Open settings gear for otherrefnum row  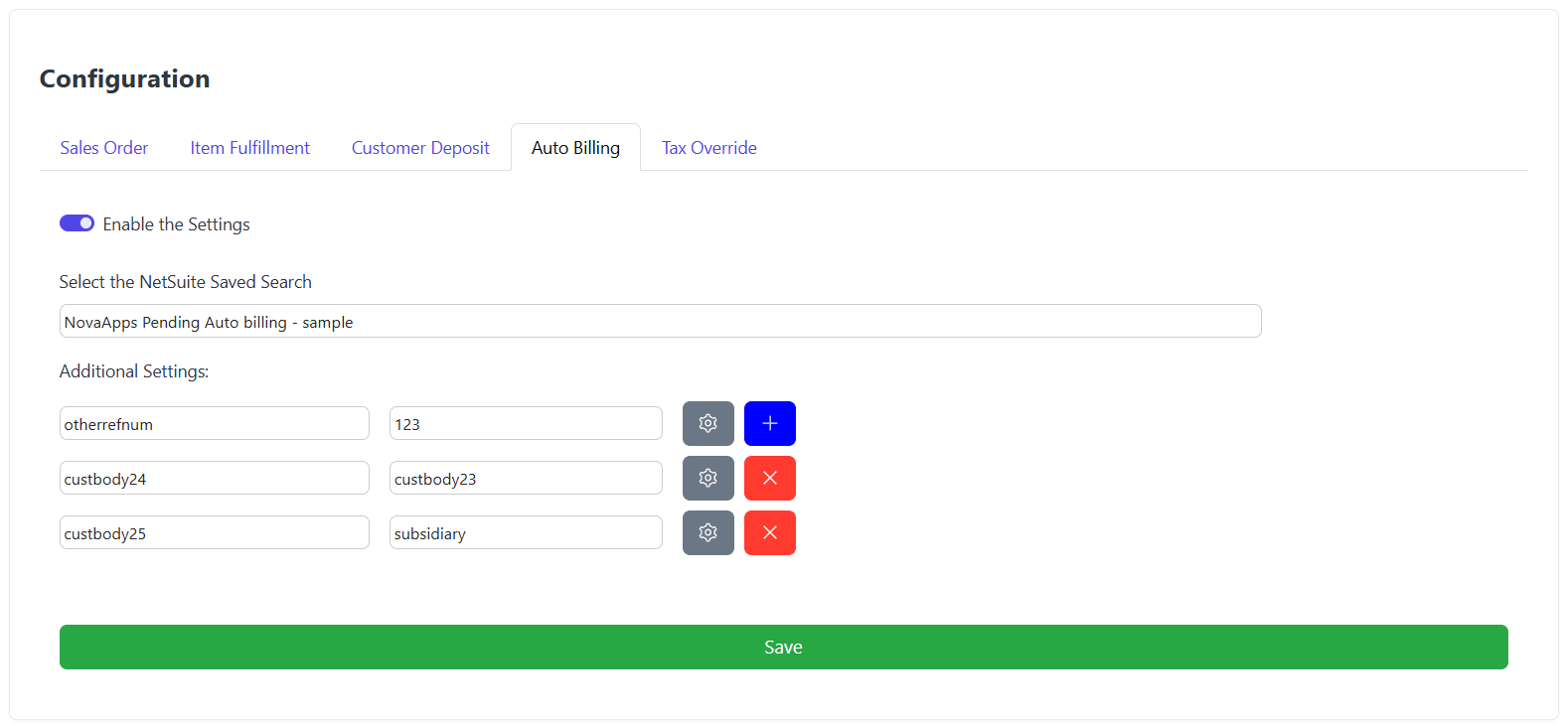(x=707, y=423)
